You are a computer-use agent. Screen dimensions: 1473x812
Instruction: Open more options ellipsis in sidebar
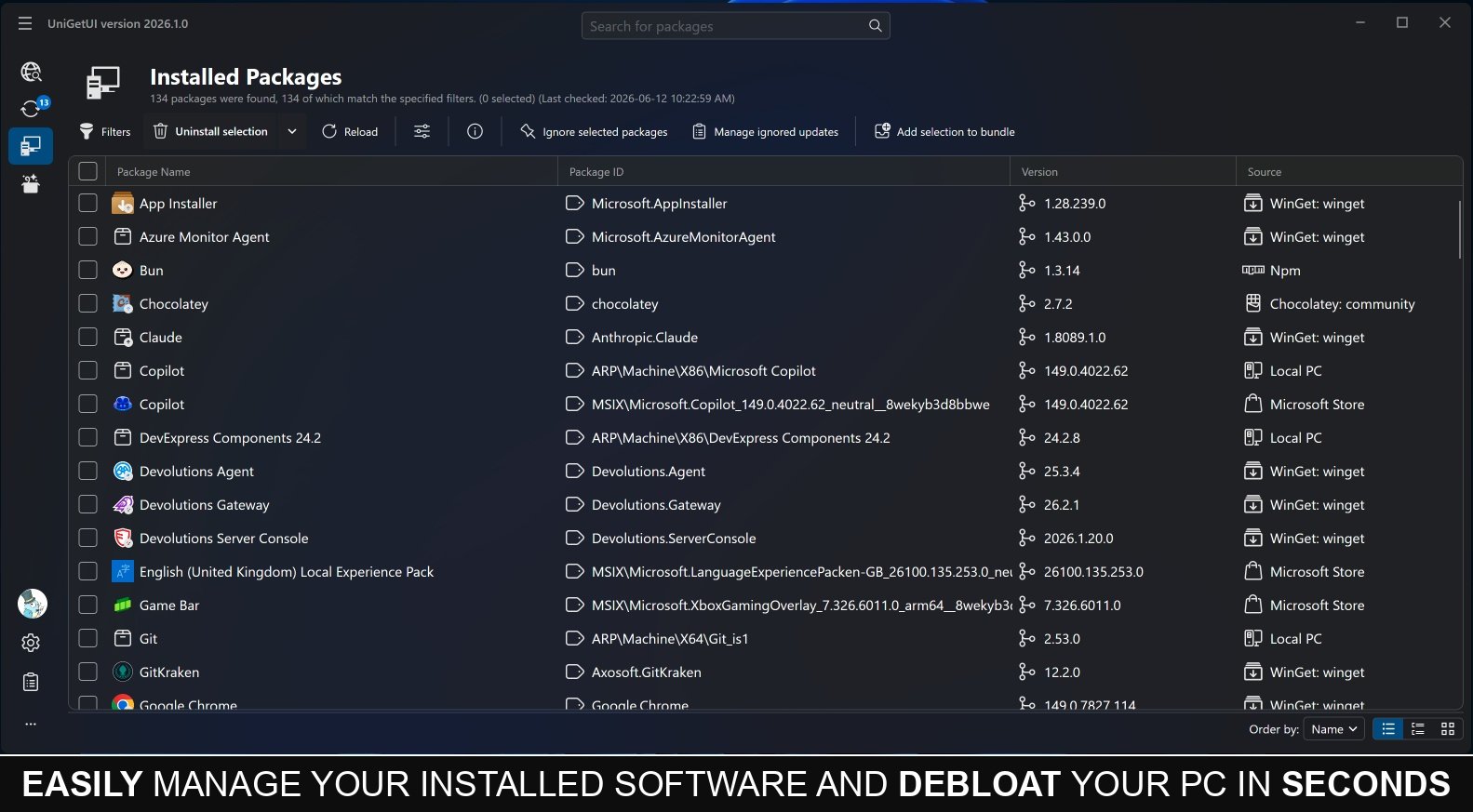tap(31, 724)
